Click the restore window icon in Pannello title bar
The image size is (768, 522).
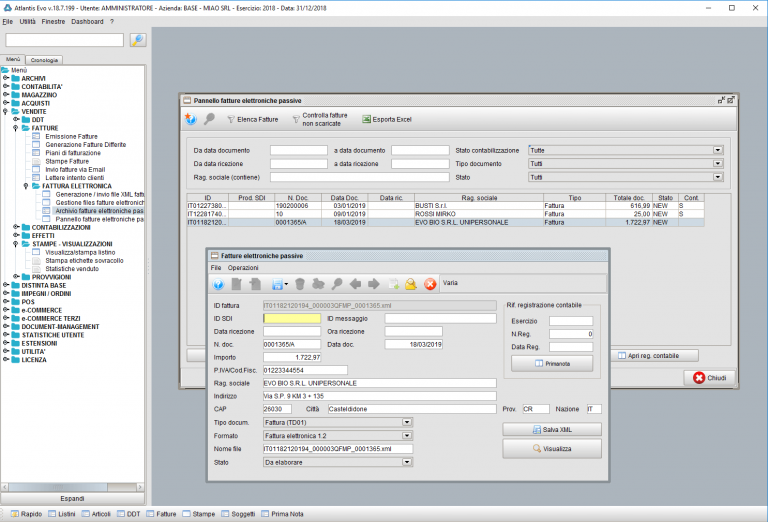pos(721,100)
